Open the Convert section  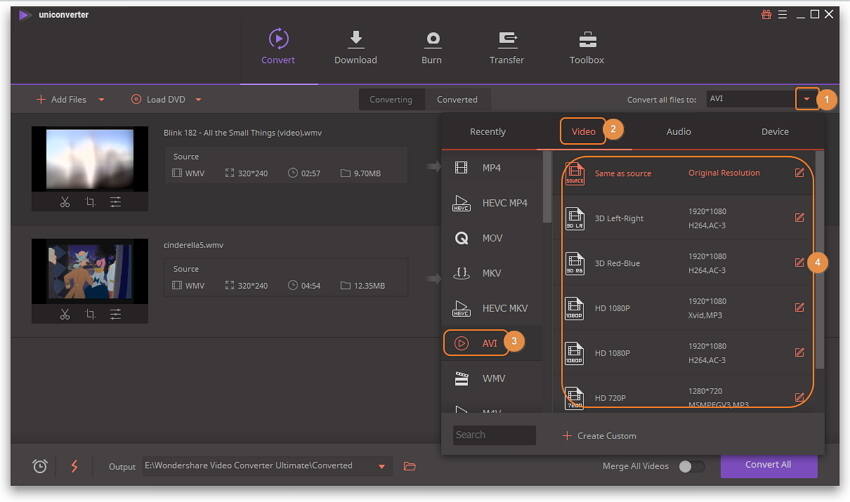coord(278,47)
